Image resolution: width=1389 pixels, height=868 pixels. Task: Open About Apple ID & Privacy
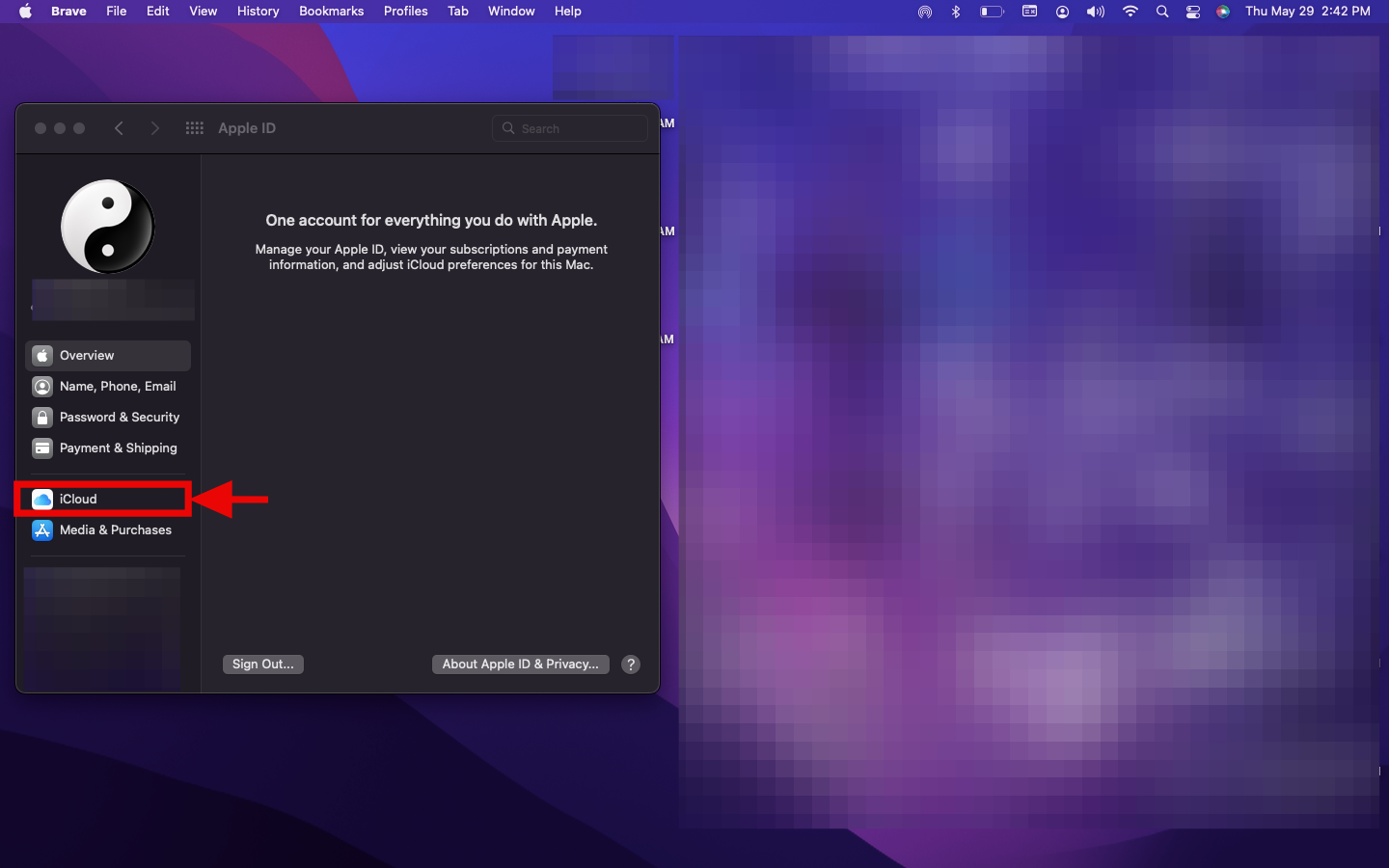[520, 664]
